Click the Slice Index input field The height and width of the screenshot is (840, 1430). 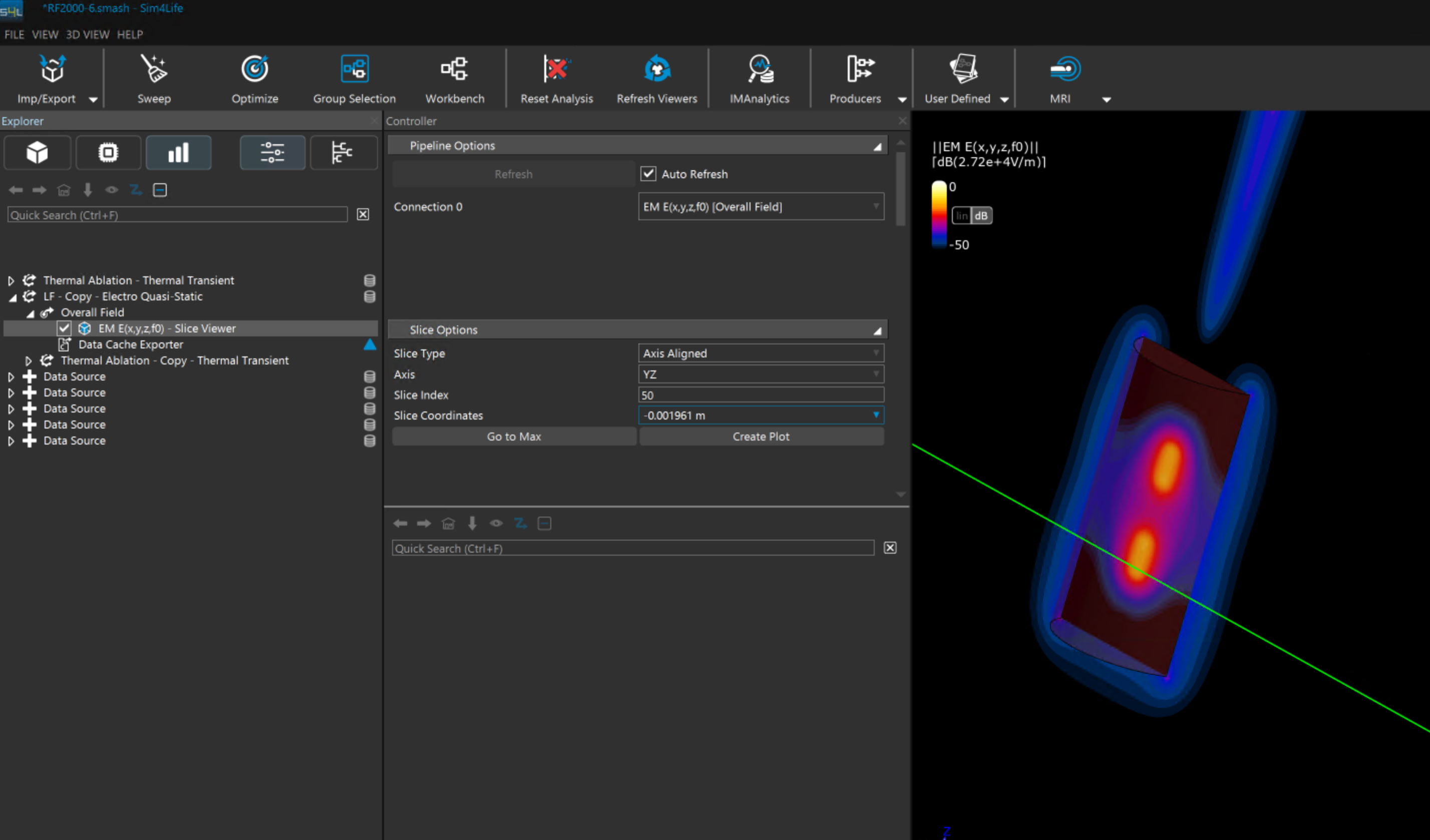[761, 395]
